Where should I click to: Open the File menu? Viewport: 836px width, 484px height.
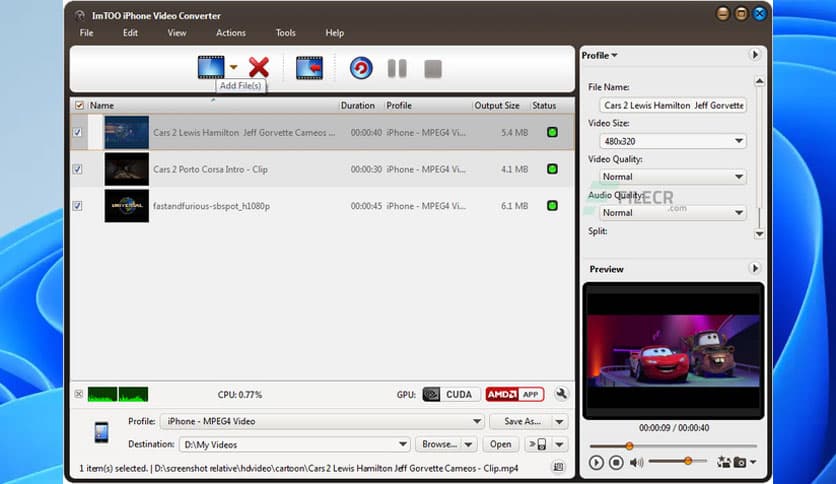pos(86,33)
